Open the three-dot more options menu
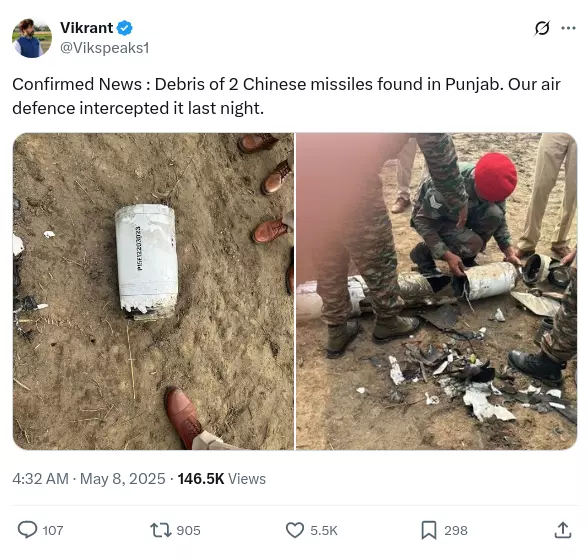Screen dimensions: 588x560 point(568,28)
